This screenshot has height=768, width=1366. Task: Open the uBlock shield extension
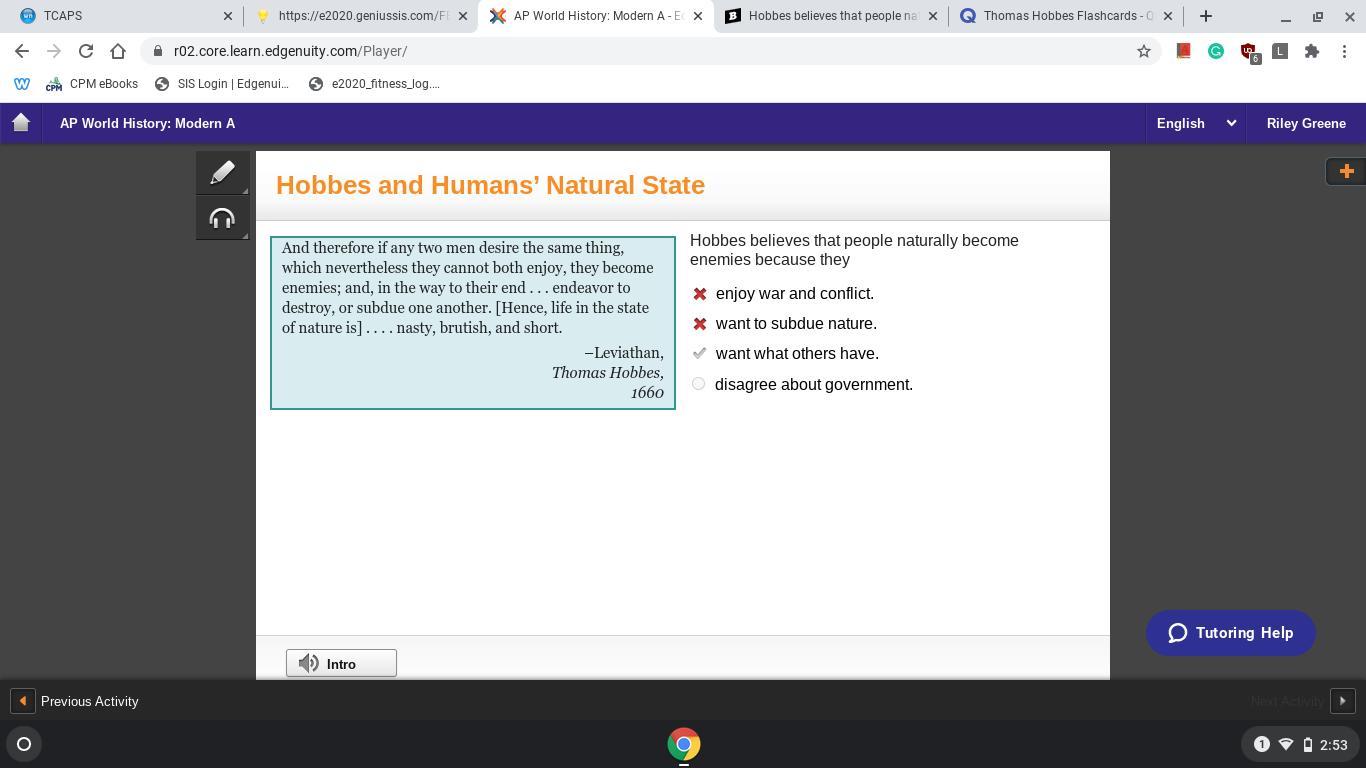pos(1248,52)
